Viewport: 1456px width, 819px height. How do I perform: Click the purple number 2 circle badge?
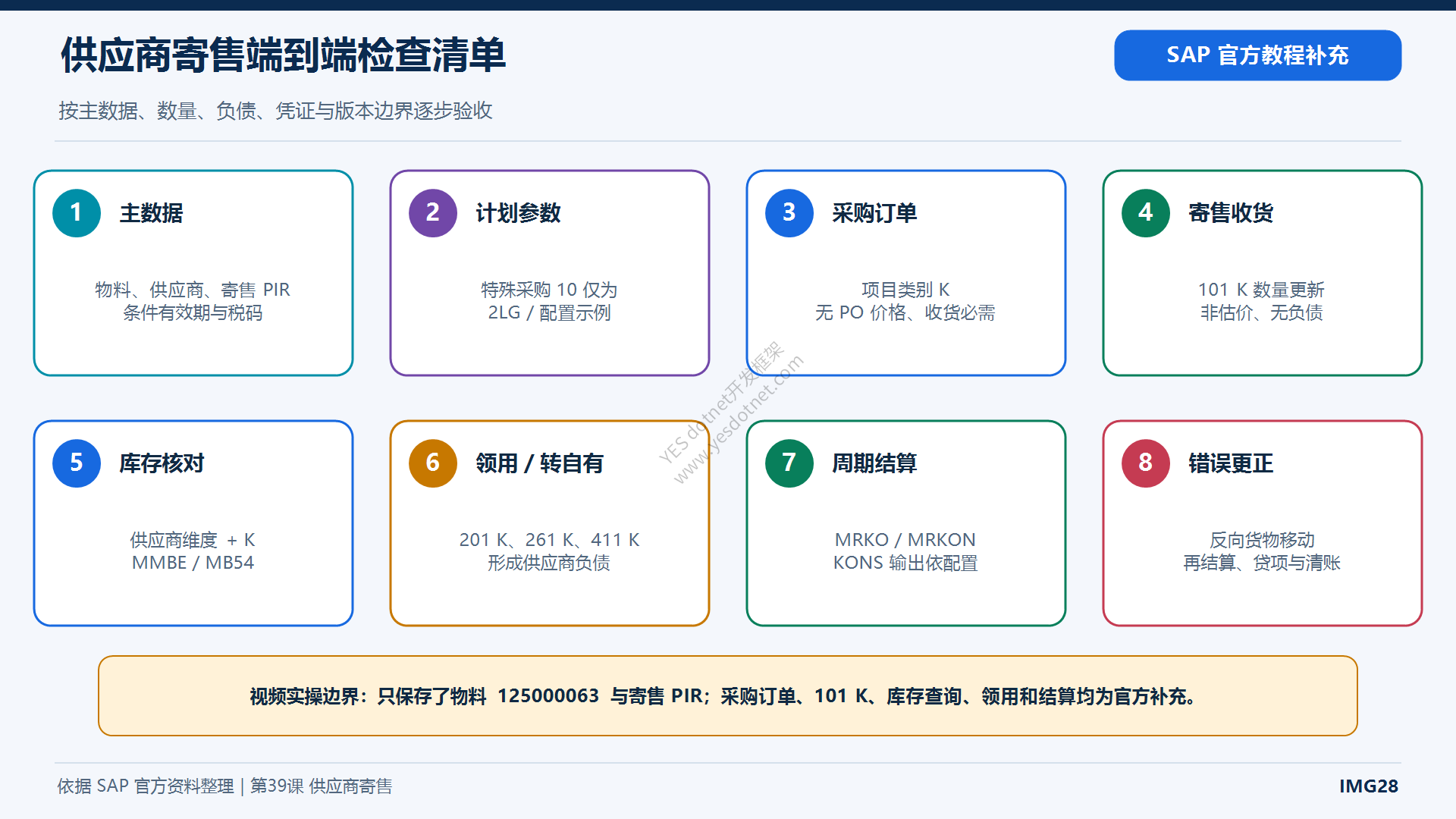[433, 213]
